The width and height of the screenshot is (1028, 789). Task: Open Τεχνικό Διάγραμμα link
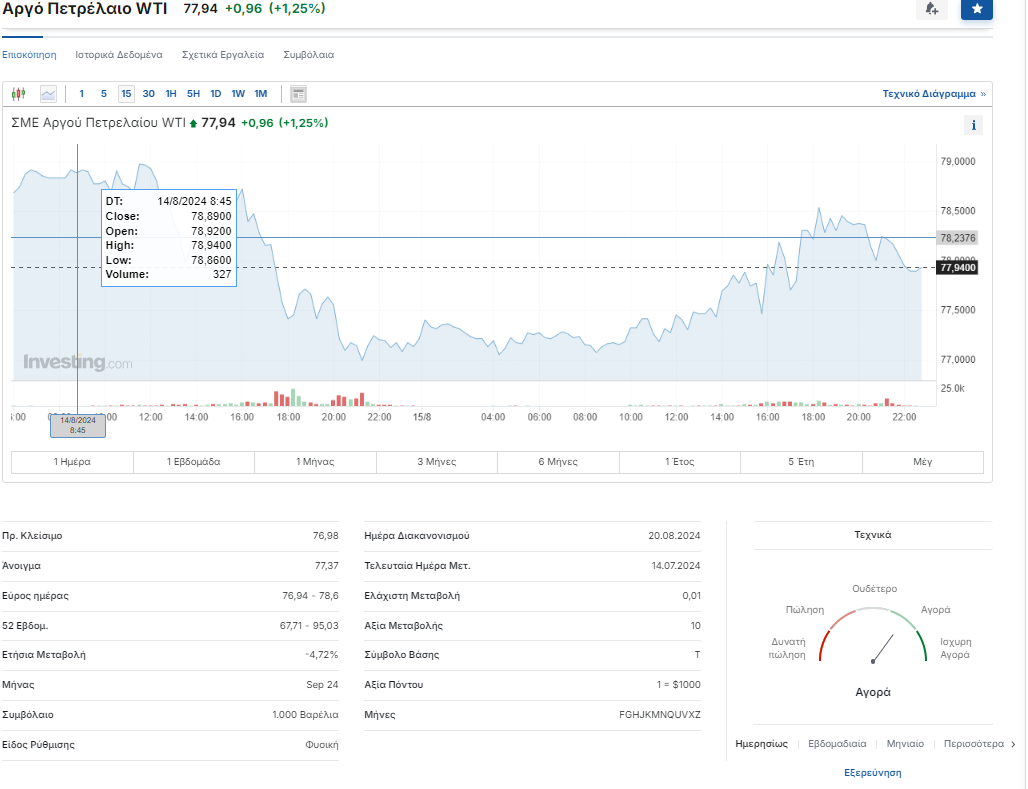click(x=928, y=94)
